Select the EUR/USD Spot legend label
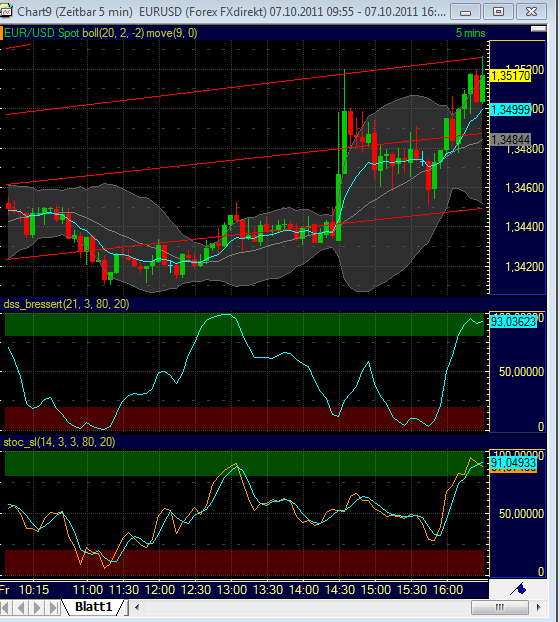 click(x=42, y=33)
